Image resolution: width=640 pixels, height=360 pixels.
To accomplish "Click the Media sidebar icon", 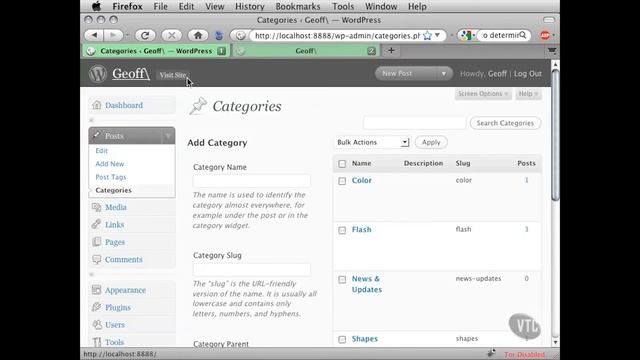I will 96,207.
